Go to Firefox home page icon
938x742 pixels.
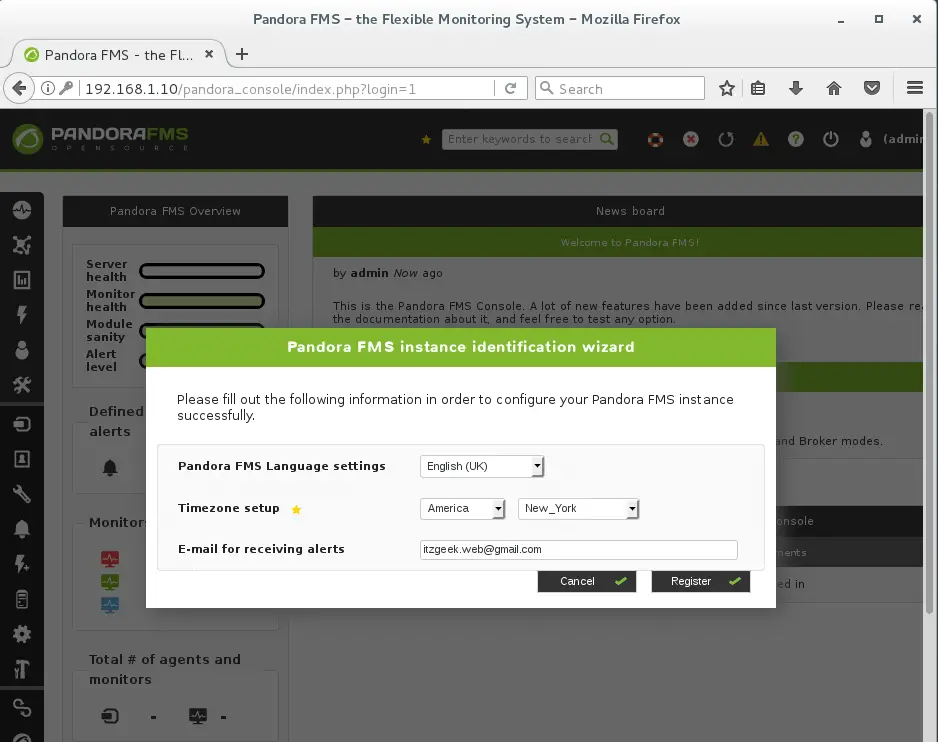[x=834, y=89]
